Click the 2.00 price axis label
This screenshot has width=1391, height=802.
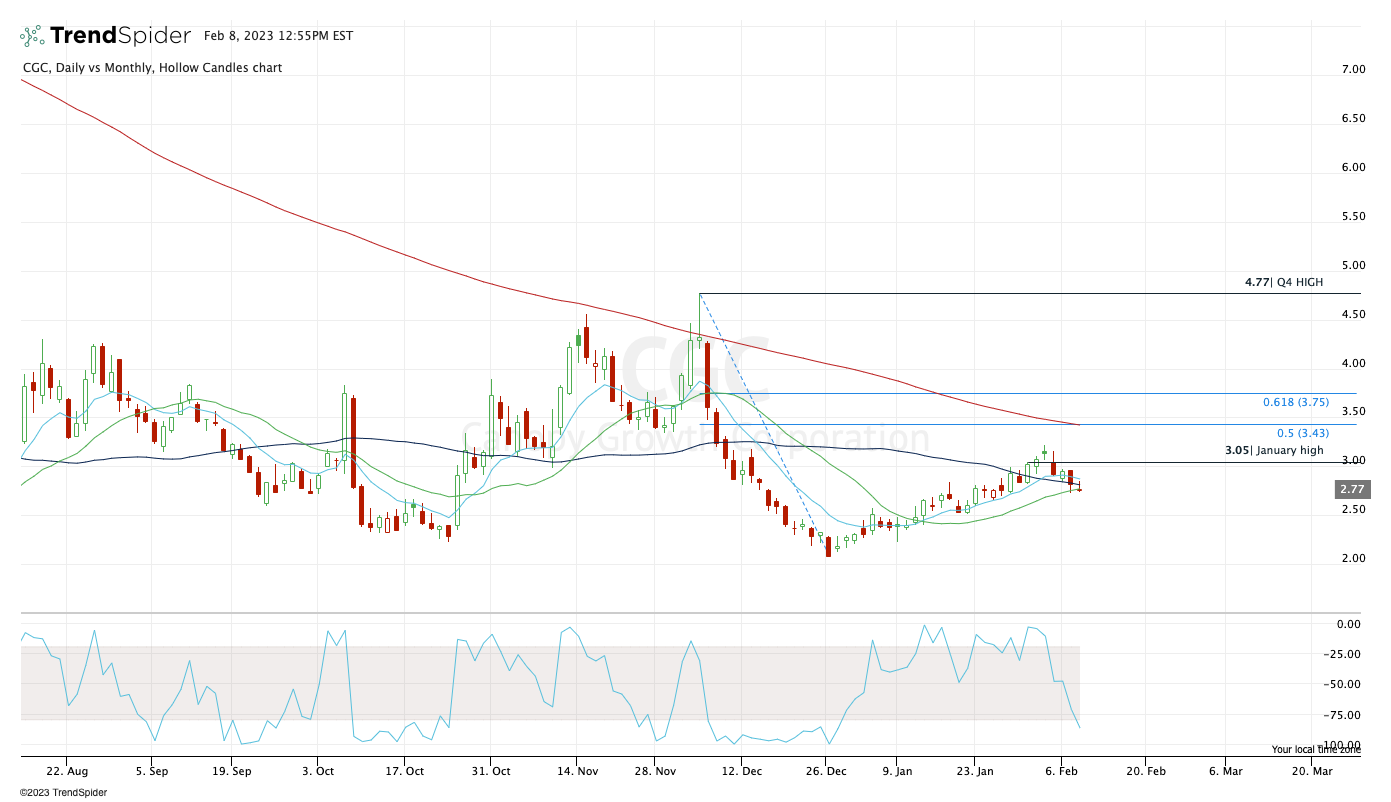tap(1353, 558)
